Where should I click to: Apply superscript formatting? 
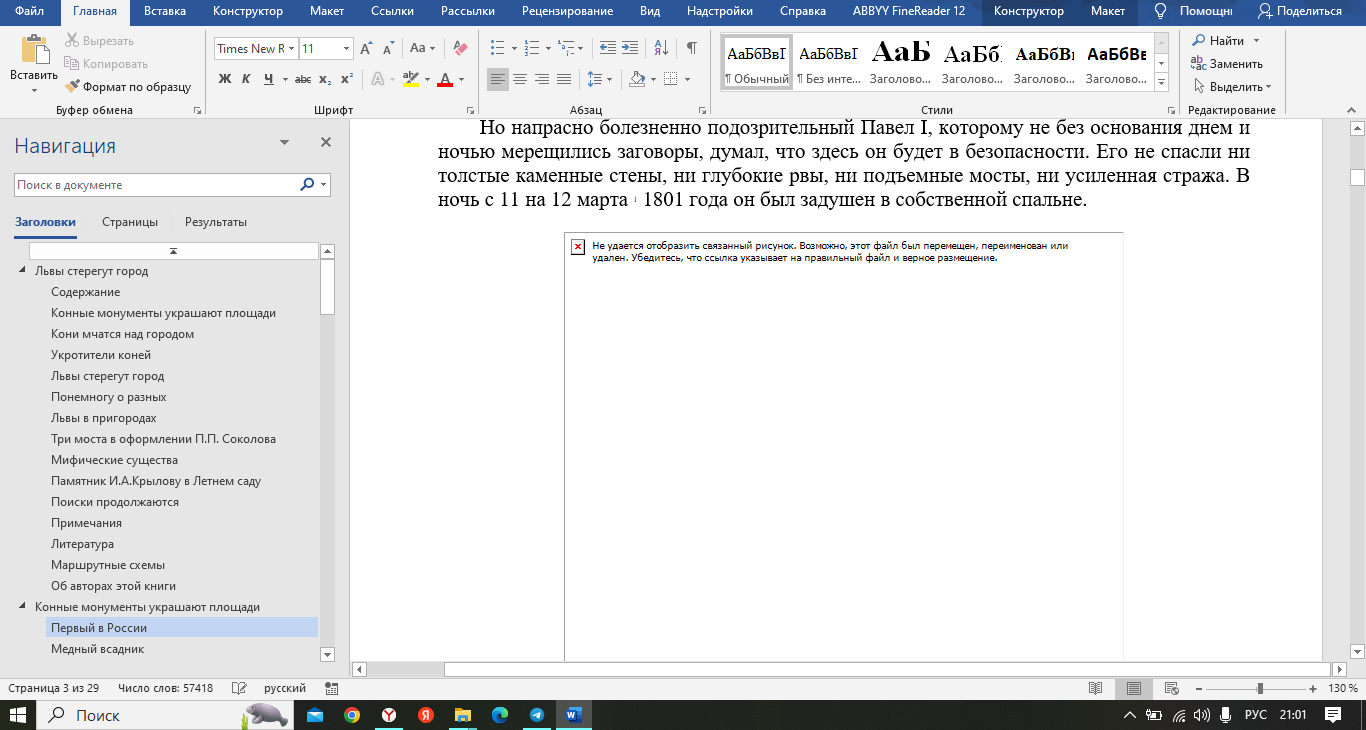(x=347, y=79)
